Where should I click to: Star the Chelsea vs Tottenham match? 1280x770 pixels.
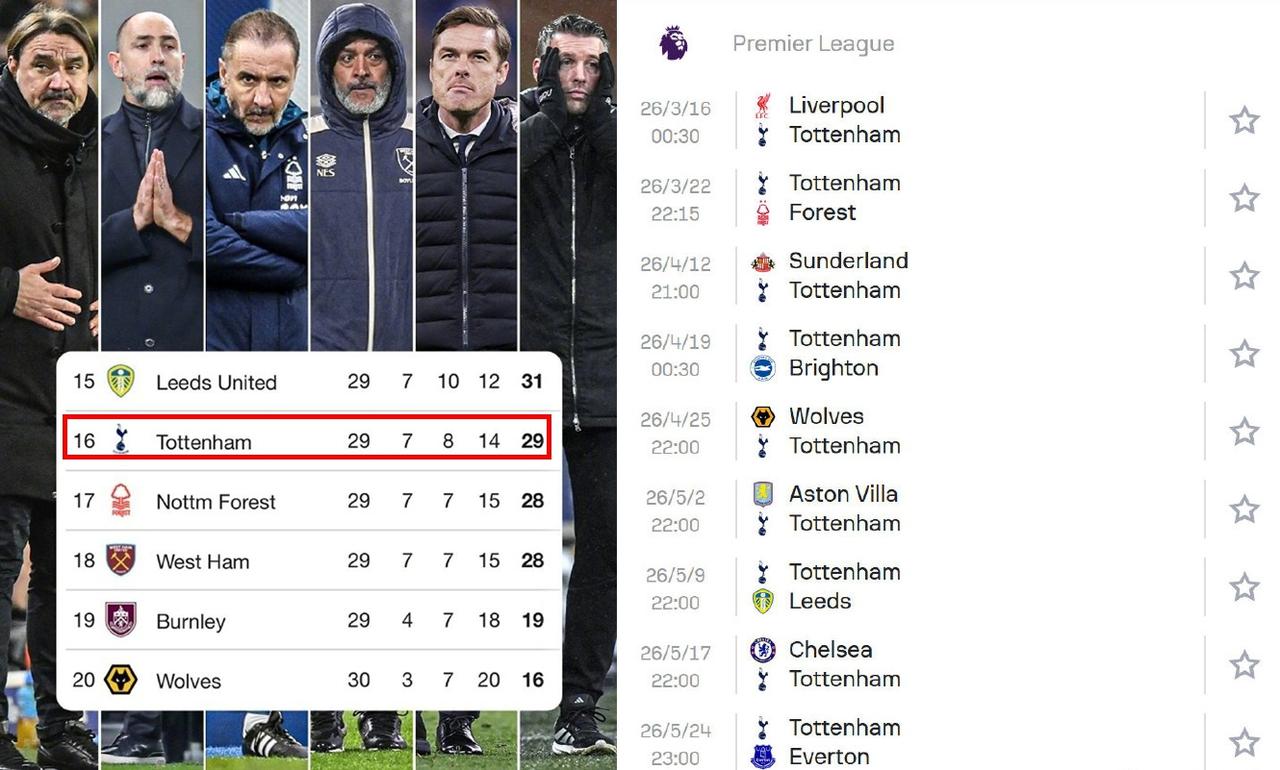click(x=1244, y=665)
